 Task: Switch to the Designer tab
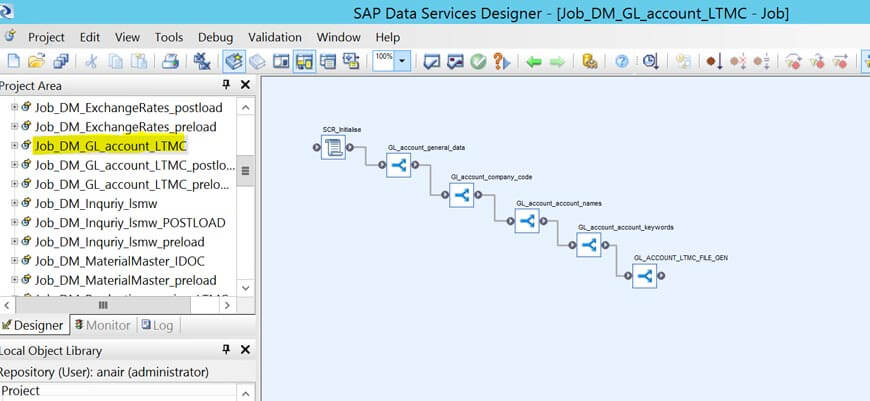tap(34, 326)
